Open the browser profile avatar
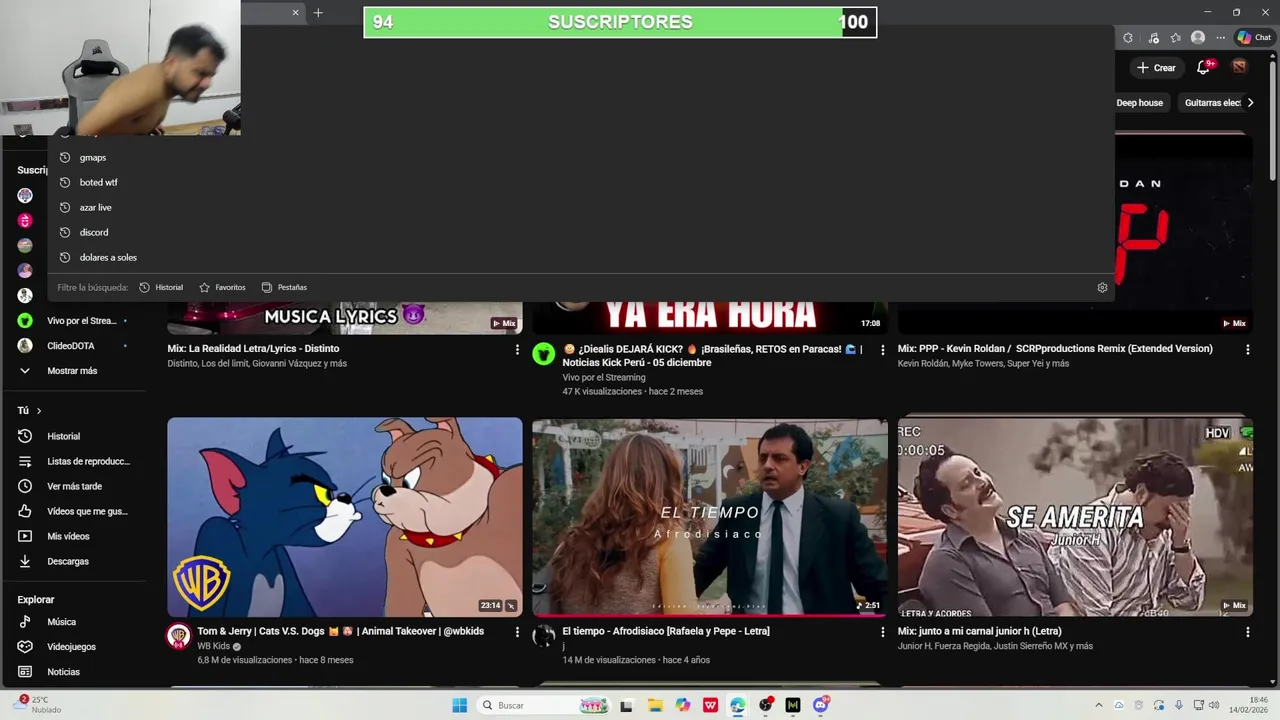The image size is (1280, 720). coord(1198,38)
